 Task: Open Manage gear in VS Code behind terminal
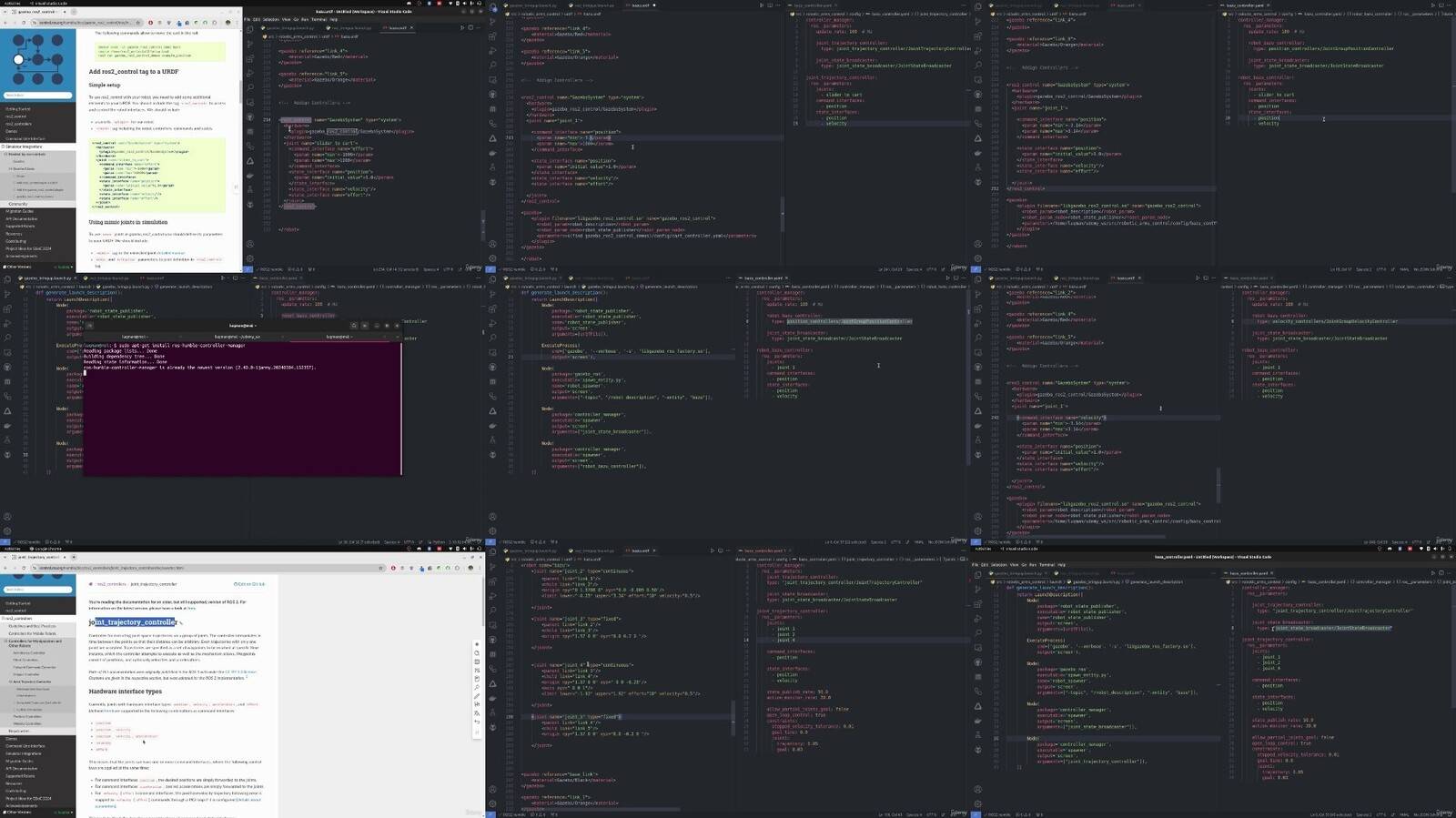point(7,530)
